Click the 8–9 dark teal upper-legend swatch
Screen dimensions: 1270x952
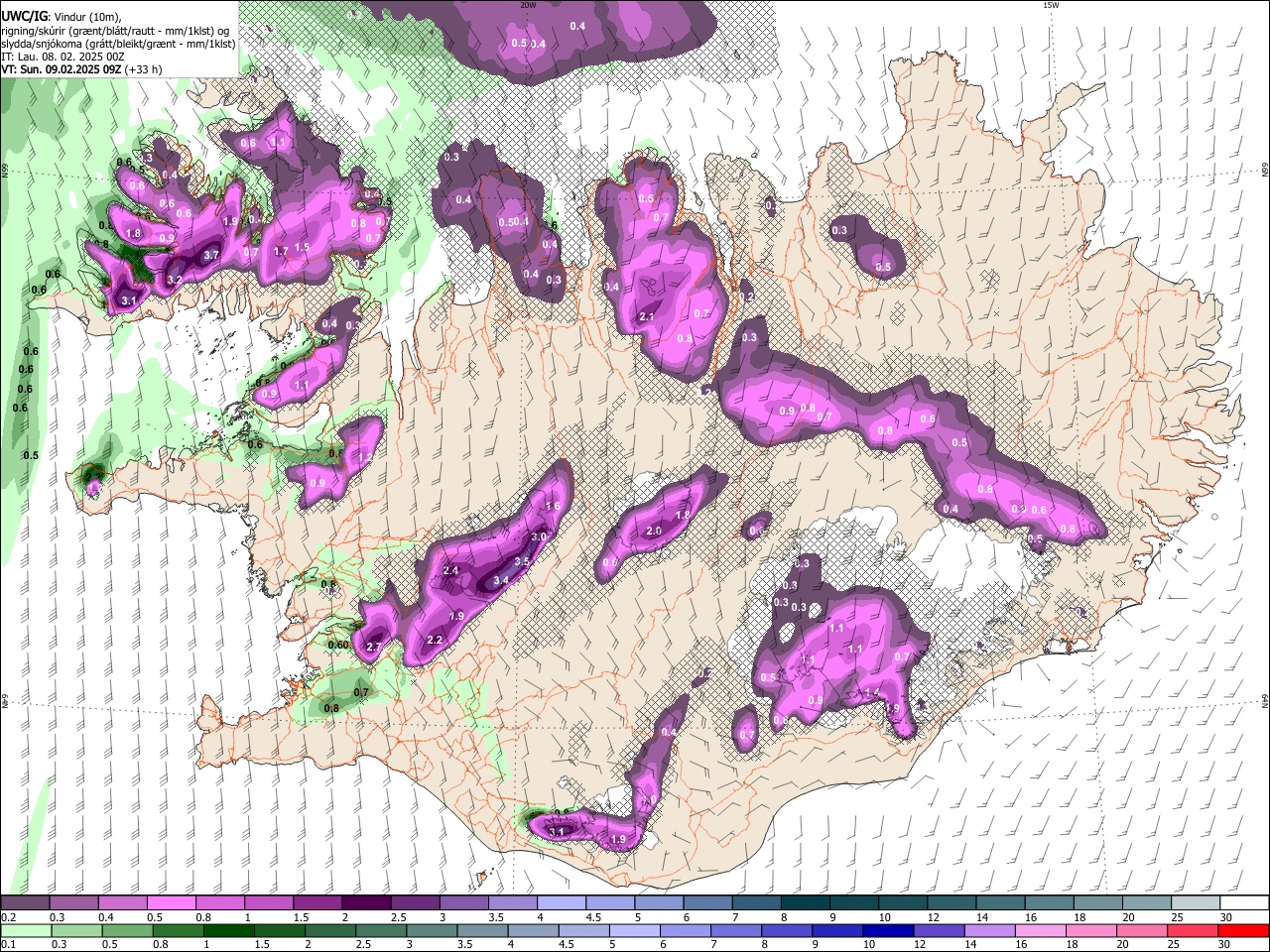(806, 903)
